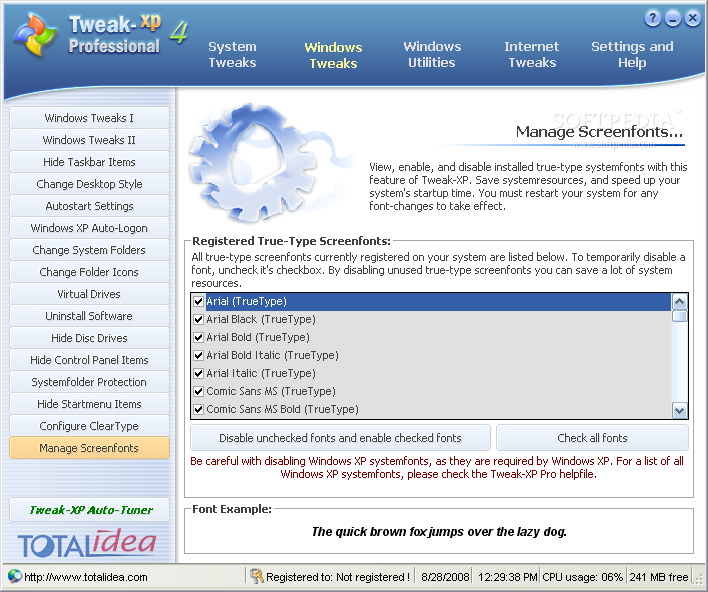Click the registration keys icon
The width and height of the screenshot is (708, 592).
coord(256,576)
